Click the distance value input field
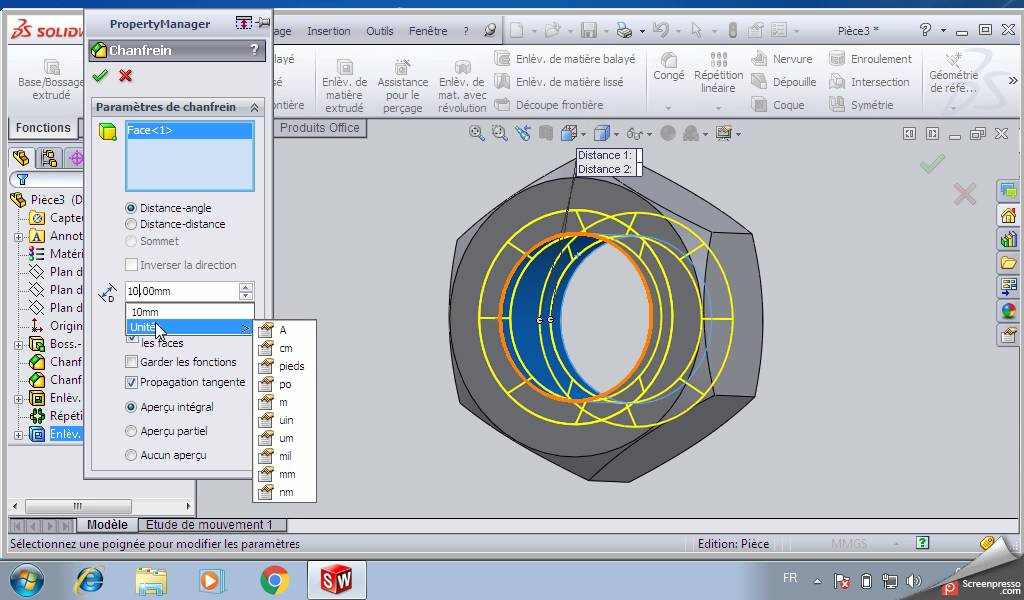Screen dimensions: 1024x600 pos(182,291)
